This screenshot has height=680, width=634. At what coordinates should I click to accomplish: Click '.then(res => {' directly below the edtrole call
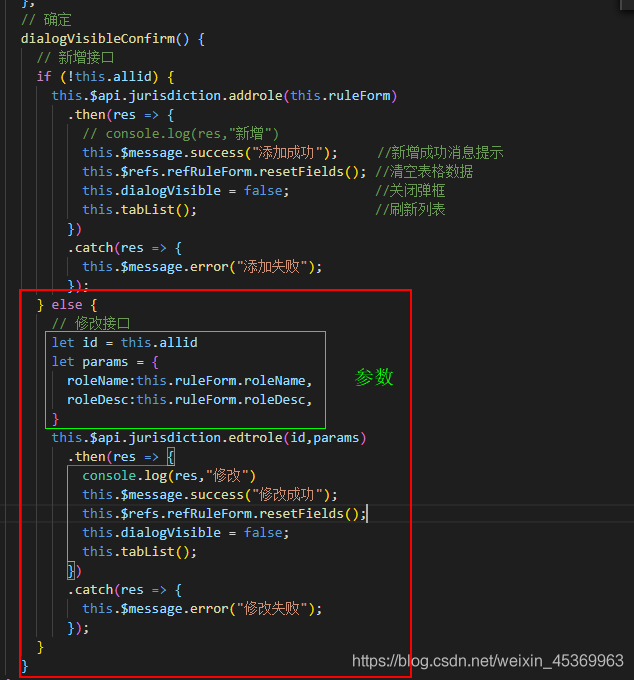tap(121, 457)
